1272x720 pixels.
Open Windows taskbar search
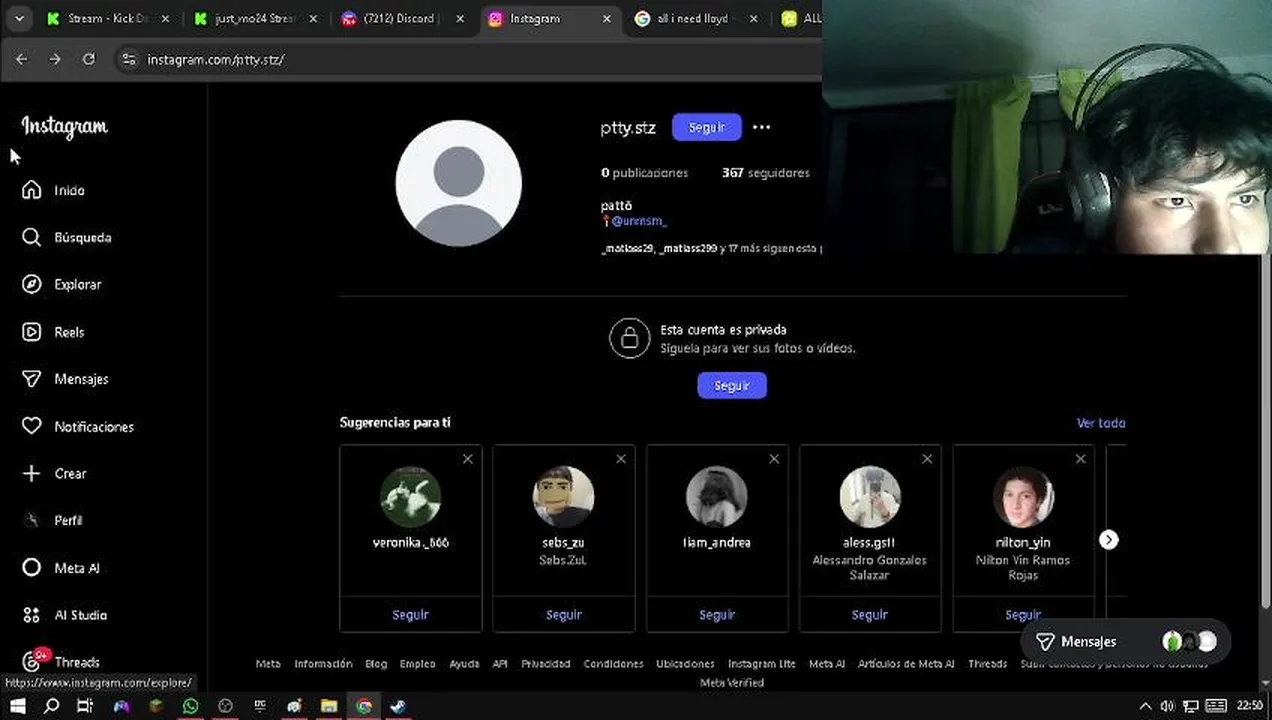(51, 706)
